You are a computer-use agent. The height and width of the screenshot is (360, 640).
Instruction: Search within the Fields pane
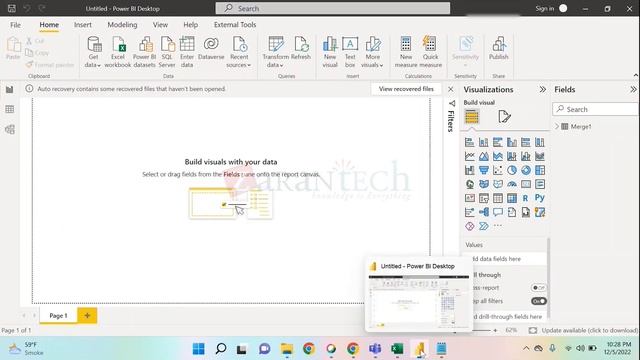(596, 109)
